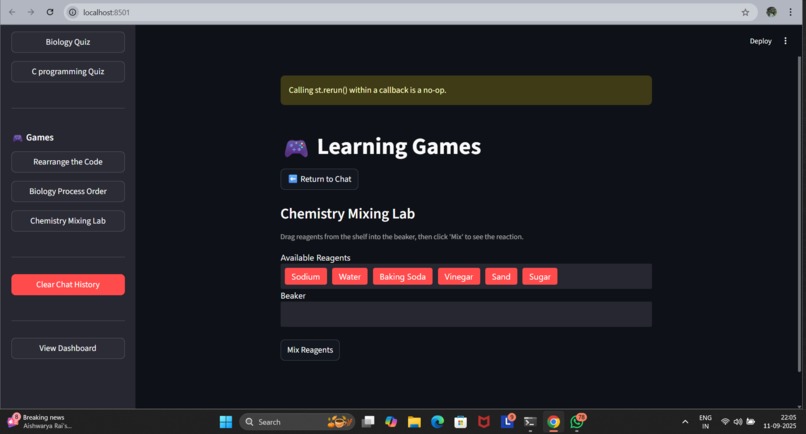Click the Deploy button
This screenshot has height=434, width=806.
[x=760, y=41]
